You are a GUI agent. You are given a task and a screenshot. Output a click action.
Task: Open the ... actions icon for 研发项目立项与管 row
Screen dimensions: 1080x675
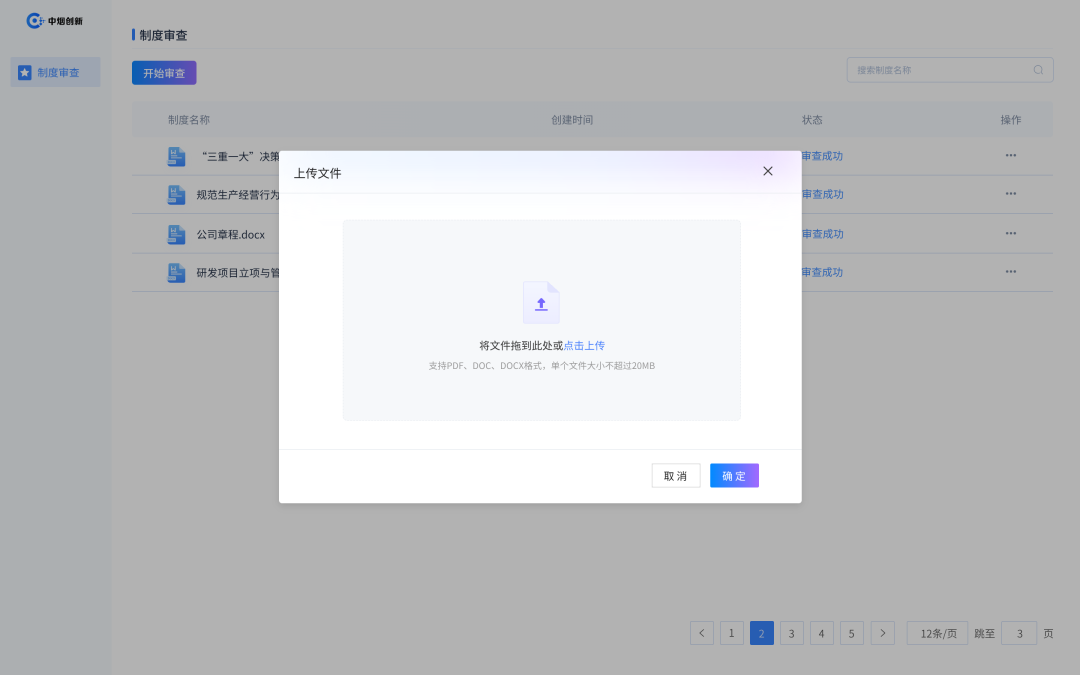click(x=1010, y=272)
